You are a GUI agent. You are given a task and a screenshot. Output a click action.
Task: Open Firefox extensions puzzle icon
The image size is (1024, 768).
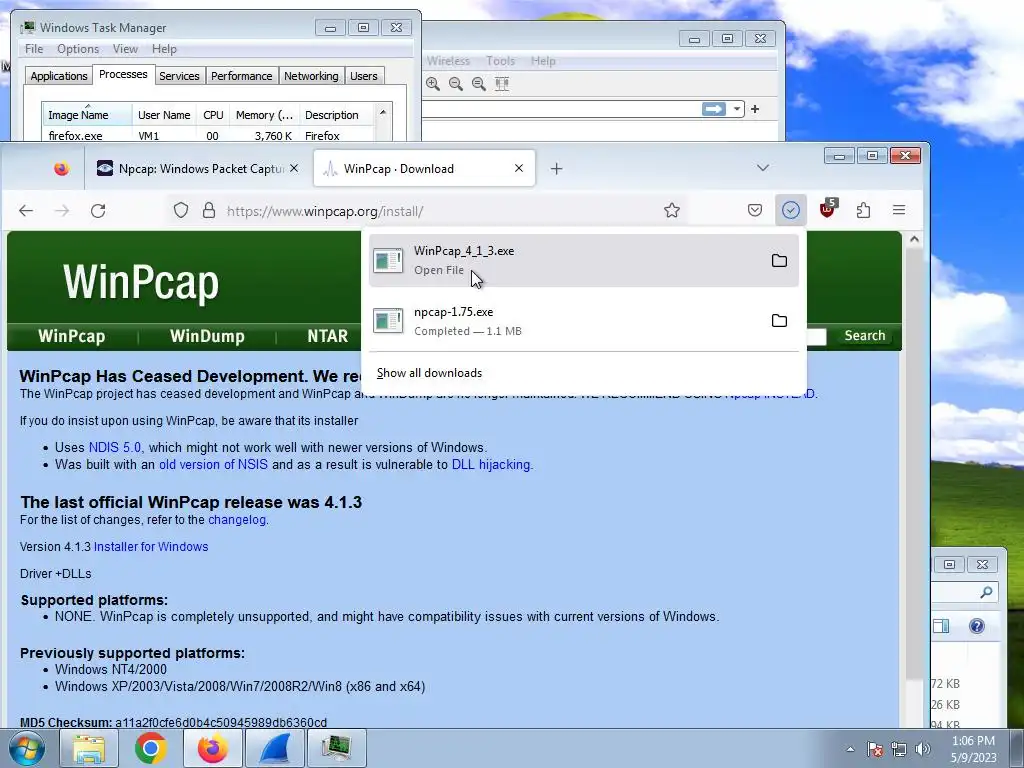point(863,210)
